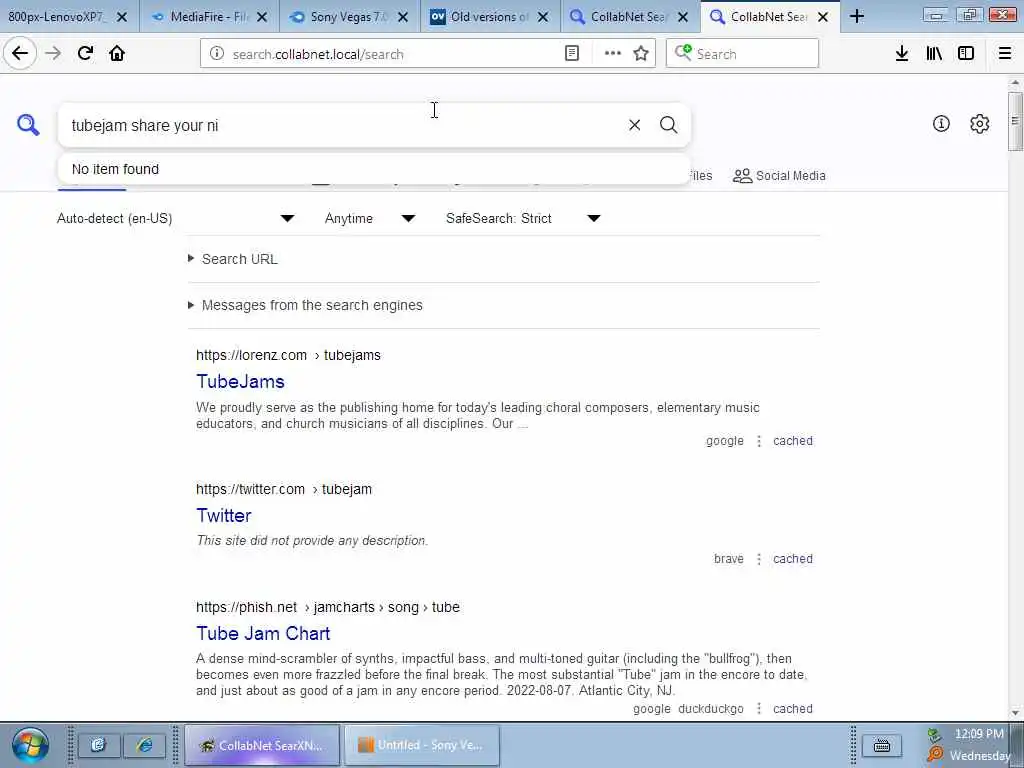Select CollabNet SearXNG taskbar button
Image resolution: width=1024 pixels, height=768 pixels.
click(262, 744)
